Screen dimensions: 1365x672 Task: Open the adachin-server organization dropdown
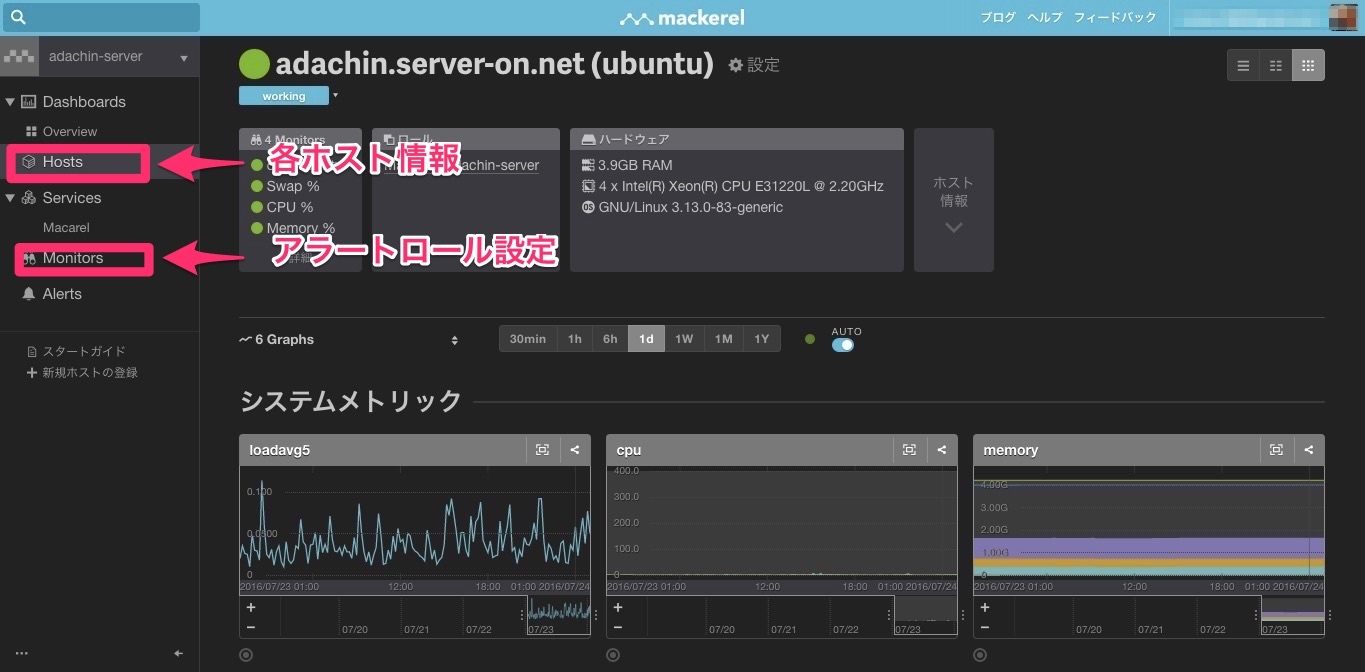(x=184, y=57)
